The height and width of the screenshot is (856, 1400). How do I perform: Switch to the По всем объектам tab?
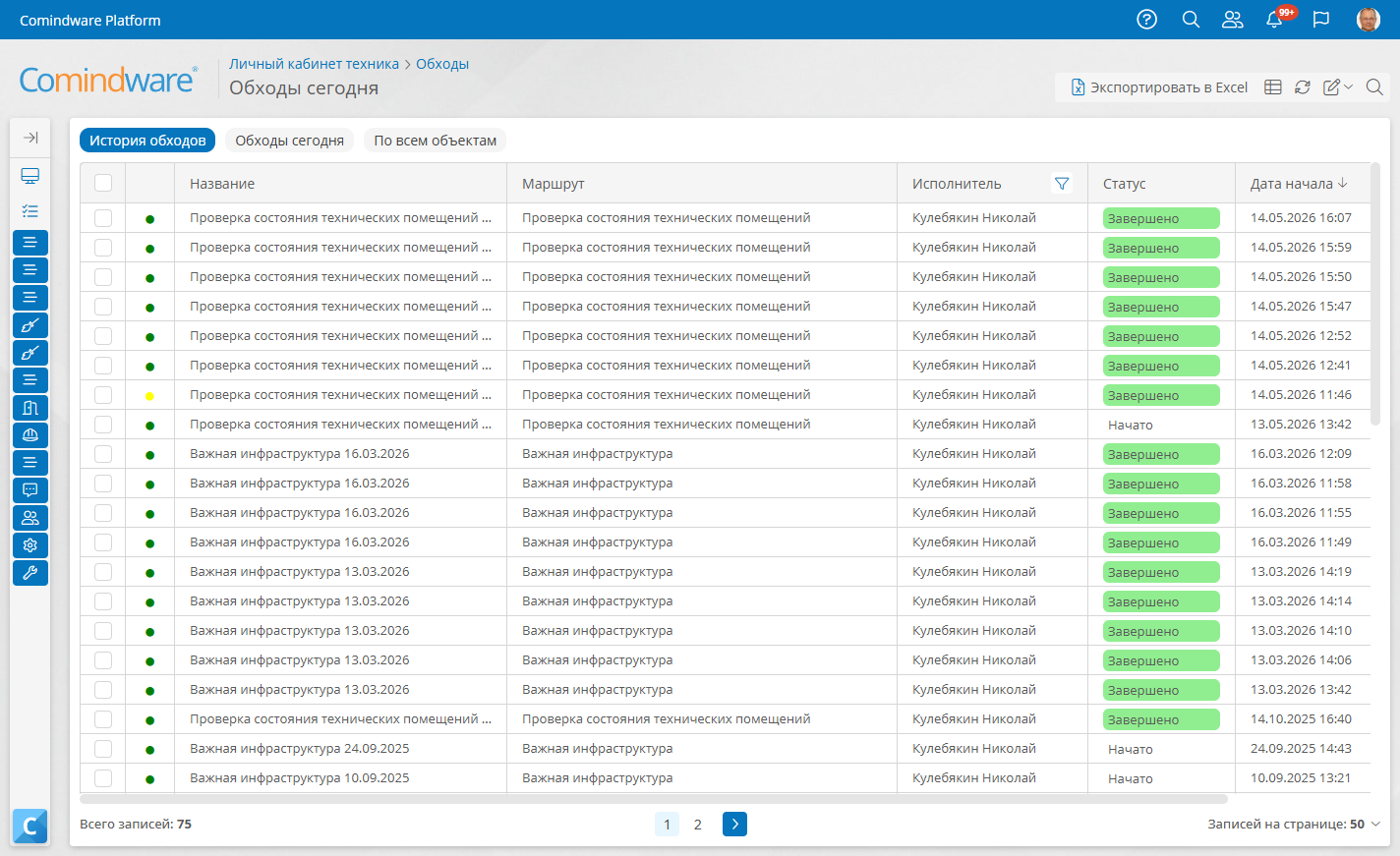click(x=436, y=141)
